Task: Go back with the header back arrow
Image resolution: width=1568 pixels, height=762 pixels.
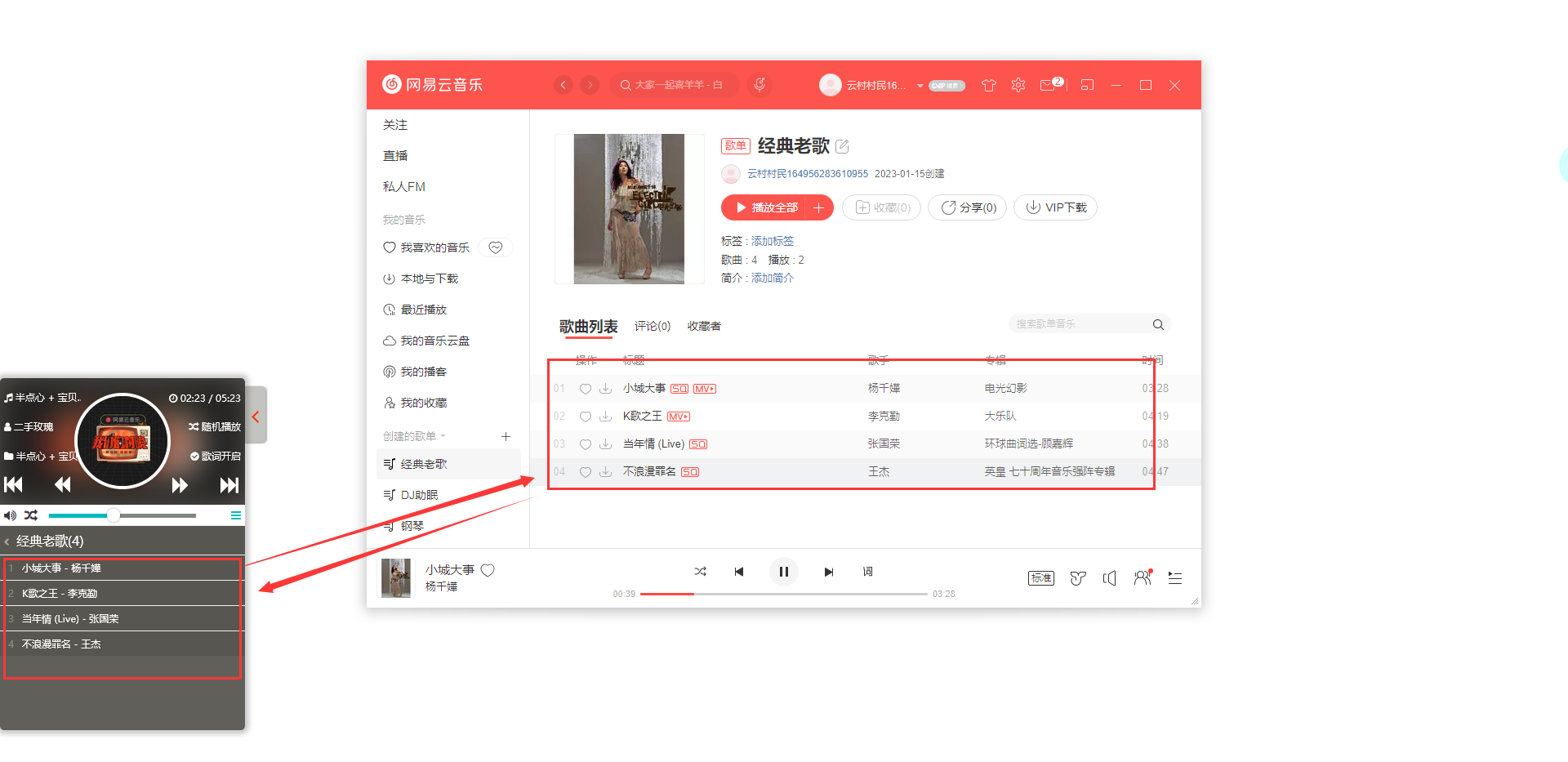Action: point(563,85)
